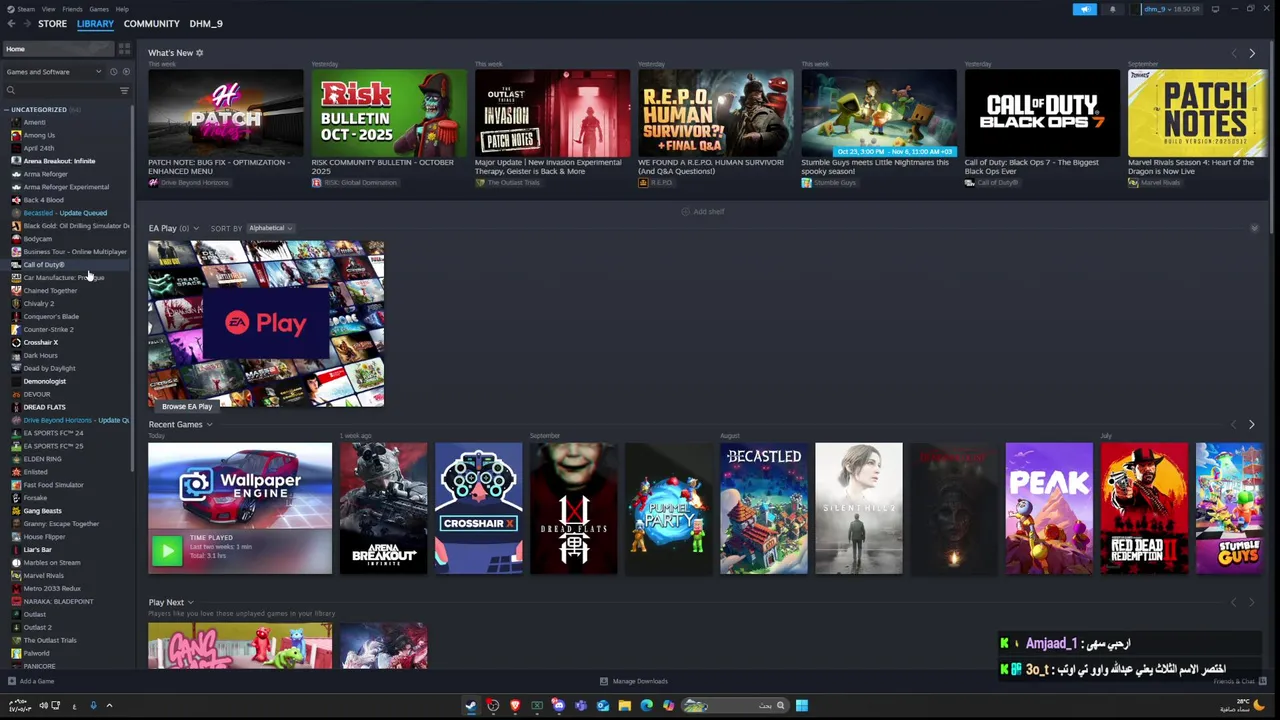Open Brave browser from taskbar
The image size is (1280, 720).
tap(515, 705)
